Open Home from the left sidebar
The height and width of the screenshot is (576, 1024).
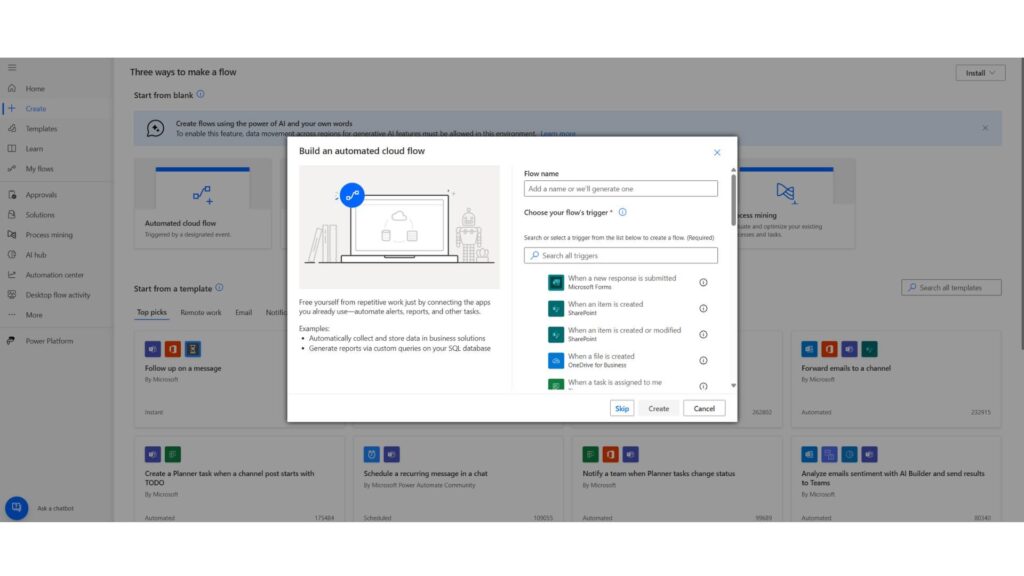(35, 88)
